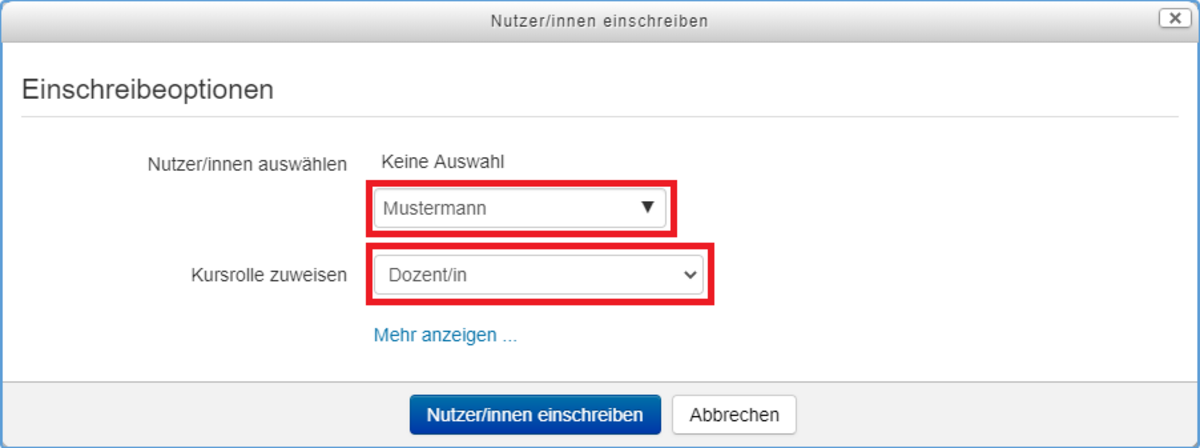Image resolution: width=1200 pixels, height=448 pixels.
Task: Click the Kursrolle zuweisen label
Action: [269, 275]
